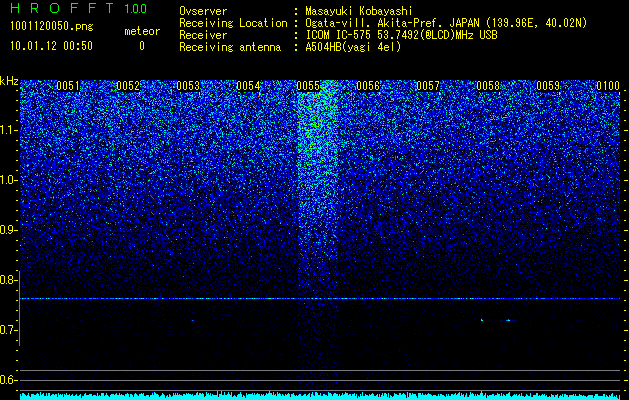The height and width of the screenshot is (400, 629).
Task: Click the 0052 time marker
Action: point(128,86)
